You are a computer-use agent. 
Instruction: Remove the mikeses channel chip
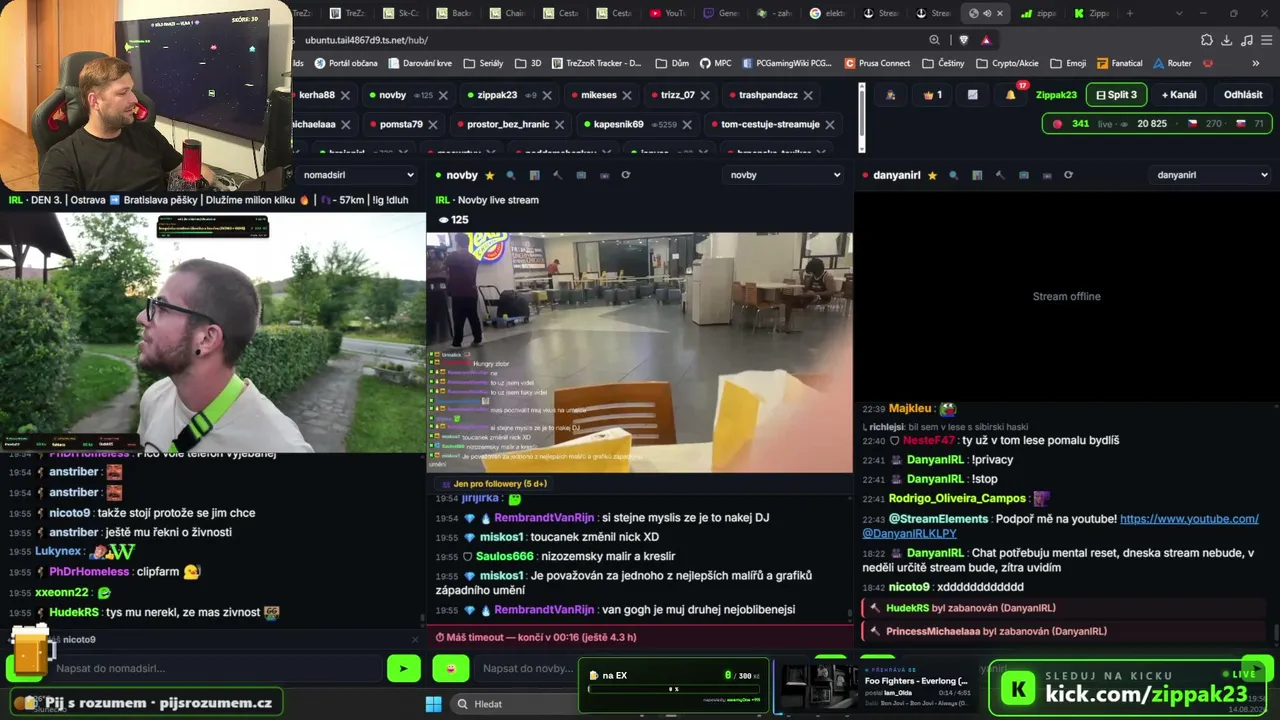(x=627, y=95)
